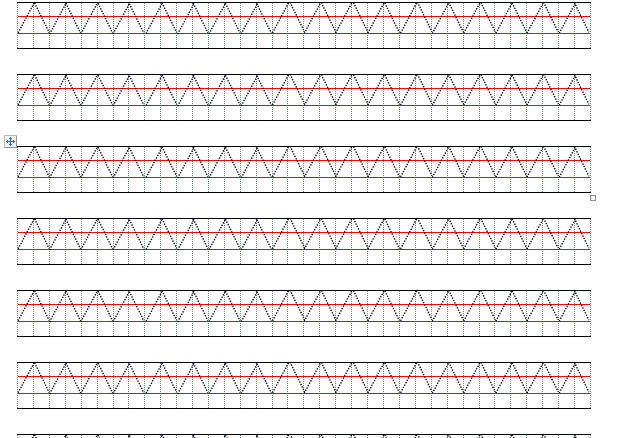Screen dimensions: 622x438
Task: Click the blank gap between fifth and sixth rows
Action: coord(300,349)
